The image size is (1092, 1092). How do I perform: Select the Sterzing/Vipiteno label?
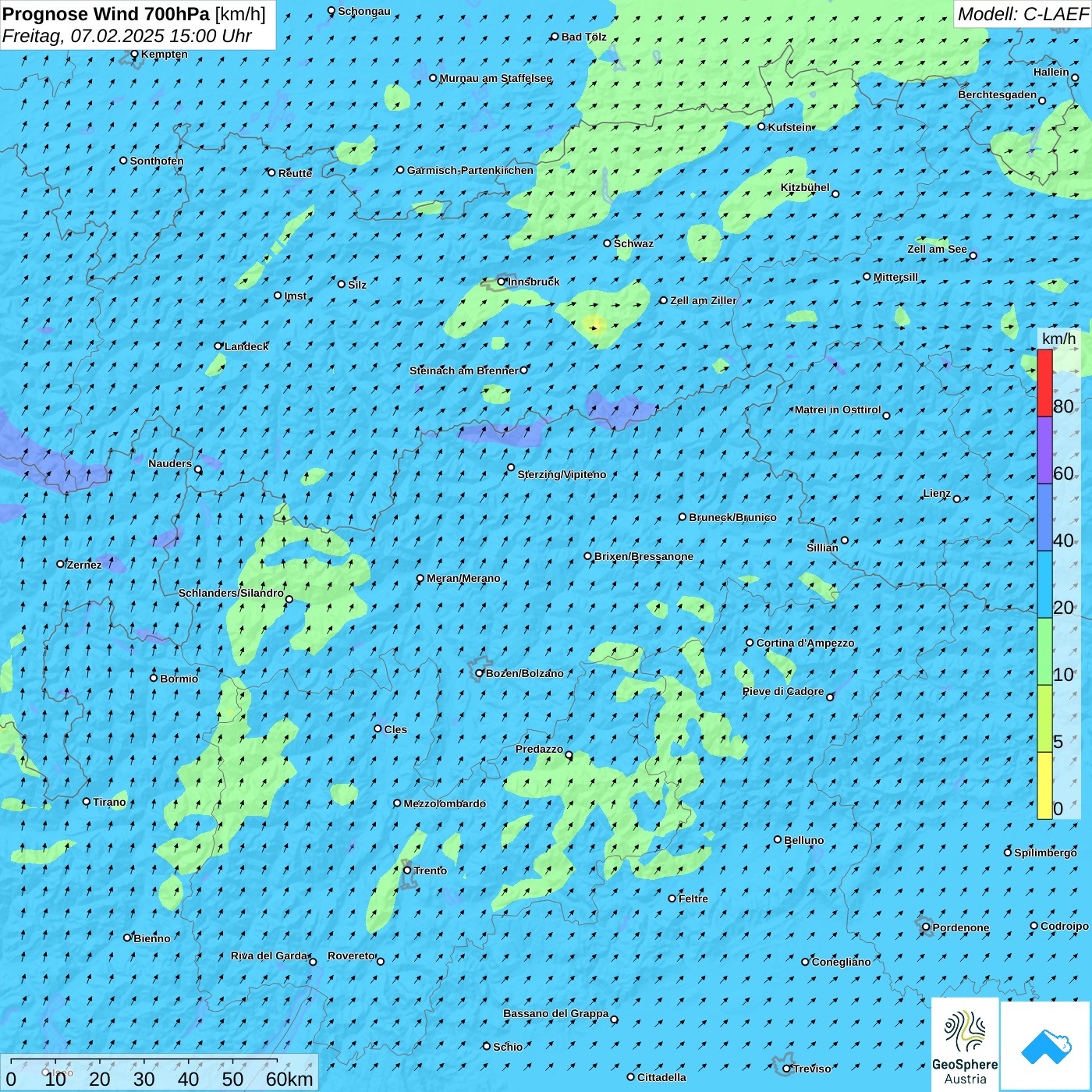(562, 474)
